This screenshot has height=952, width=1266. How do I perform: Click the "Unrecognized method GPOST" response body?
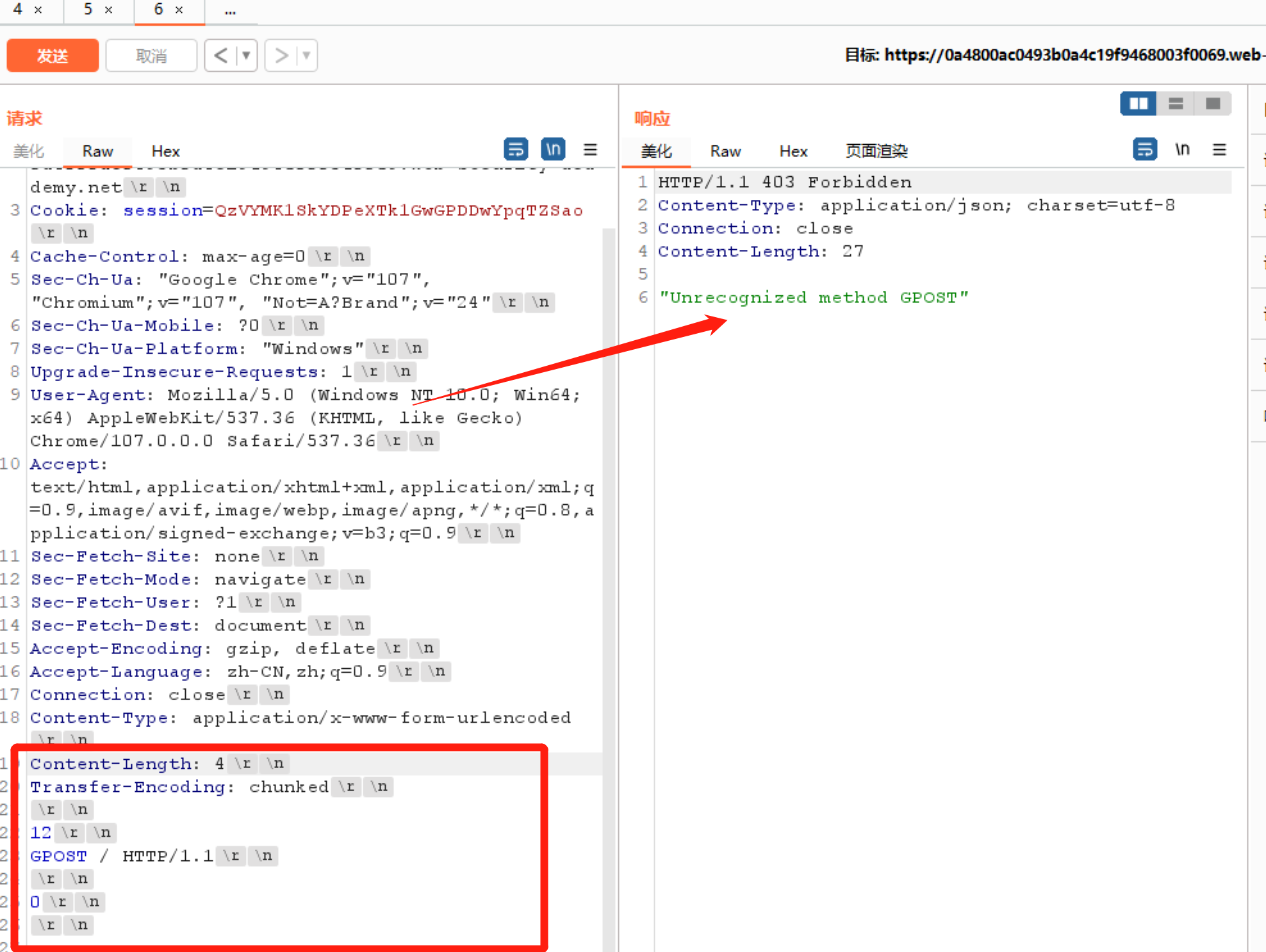pos(814,297)
